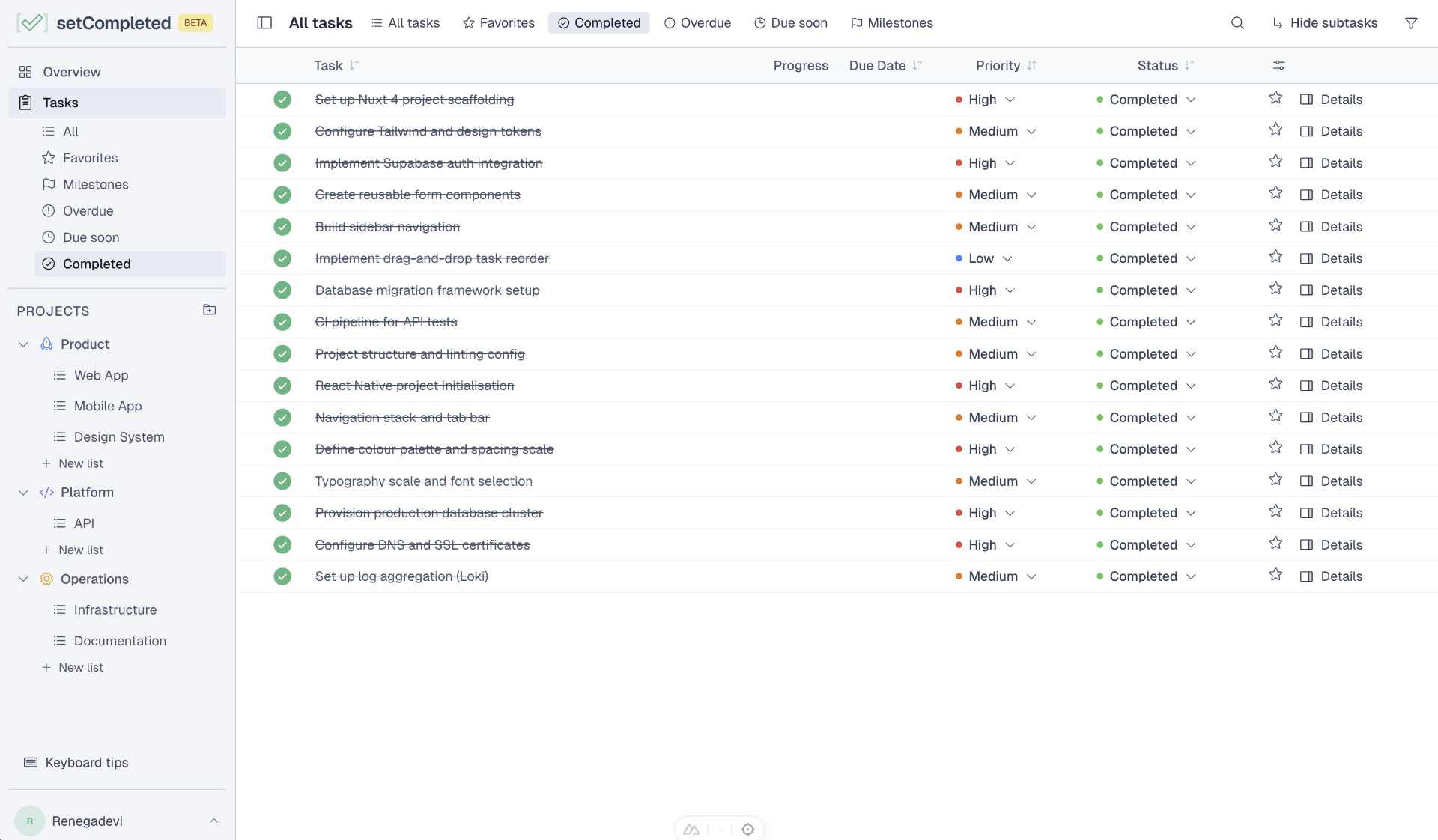Click the setCompleted logo icon
This screenshot has height=840, width=1438.
tap(31, 22)
